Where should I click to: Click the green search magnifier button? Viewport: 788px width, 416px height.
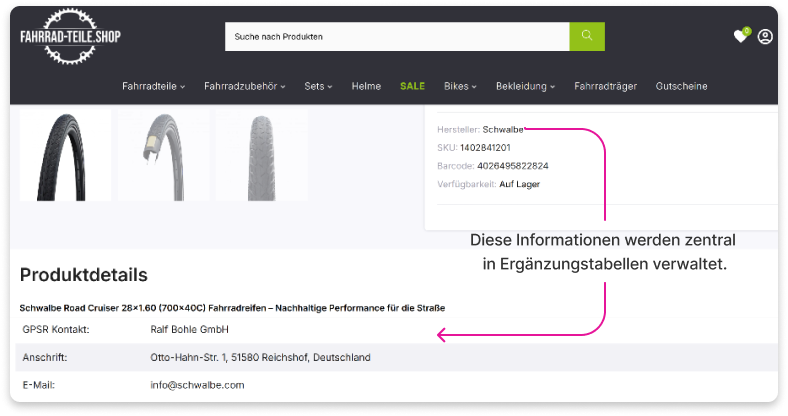pos(587,36)
